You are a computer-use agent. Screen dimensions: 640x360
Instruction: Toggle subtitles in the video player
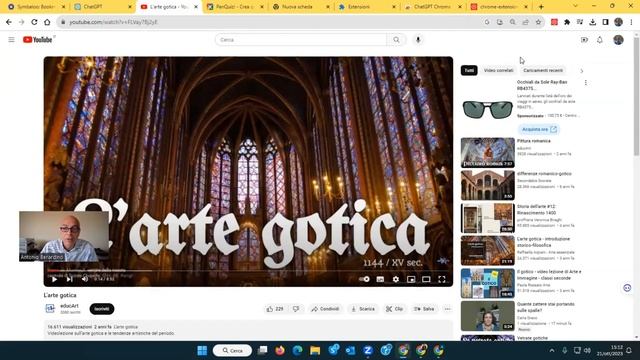pos(380,279)
